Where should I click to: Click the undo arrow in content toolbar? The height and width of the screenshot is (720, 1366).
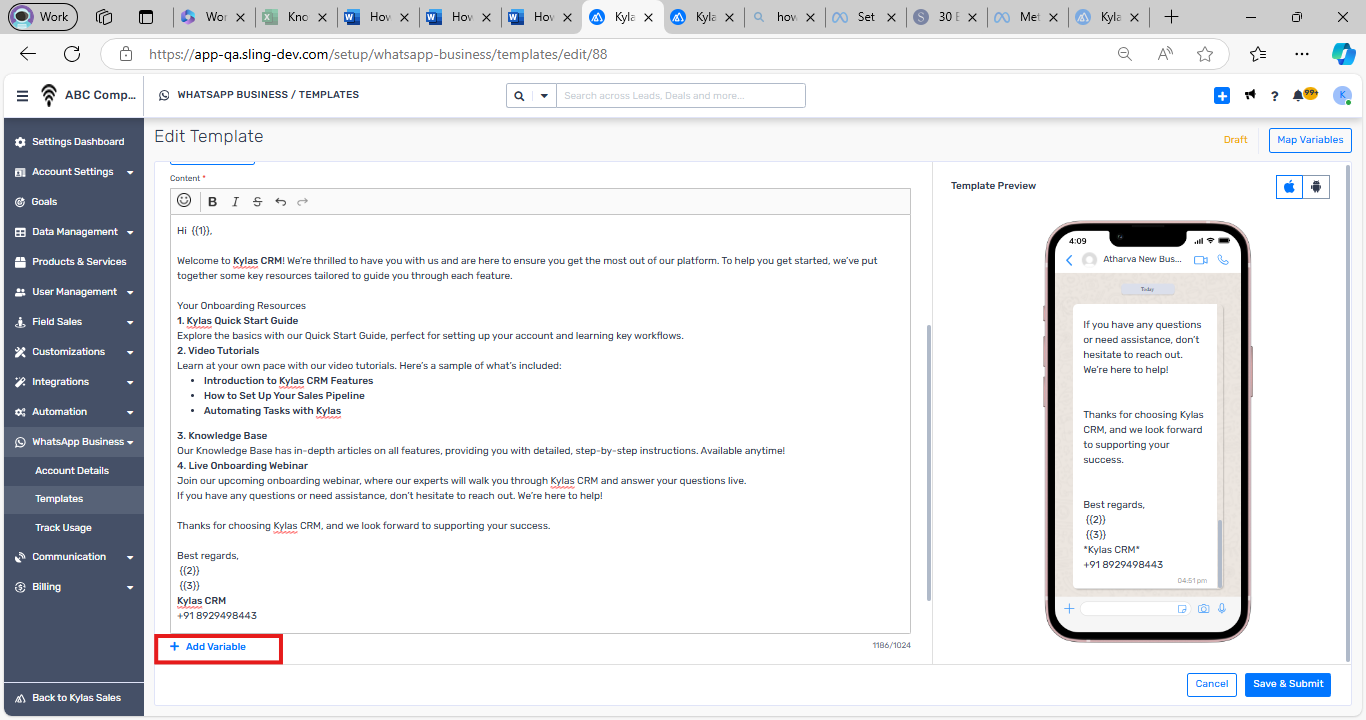pyautogui.click(x=280, y=202)
